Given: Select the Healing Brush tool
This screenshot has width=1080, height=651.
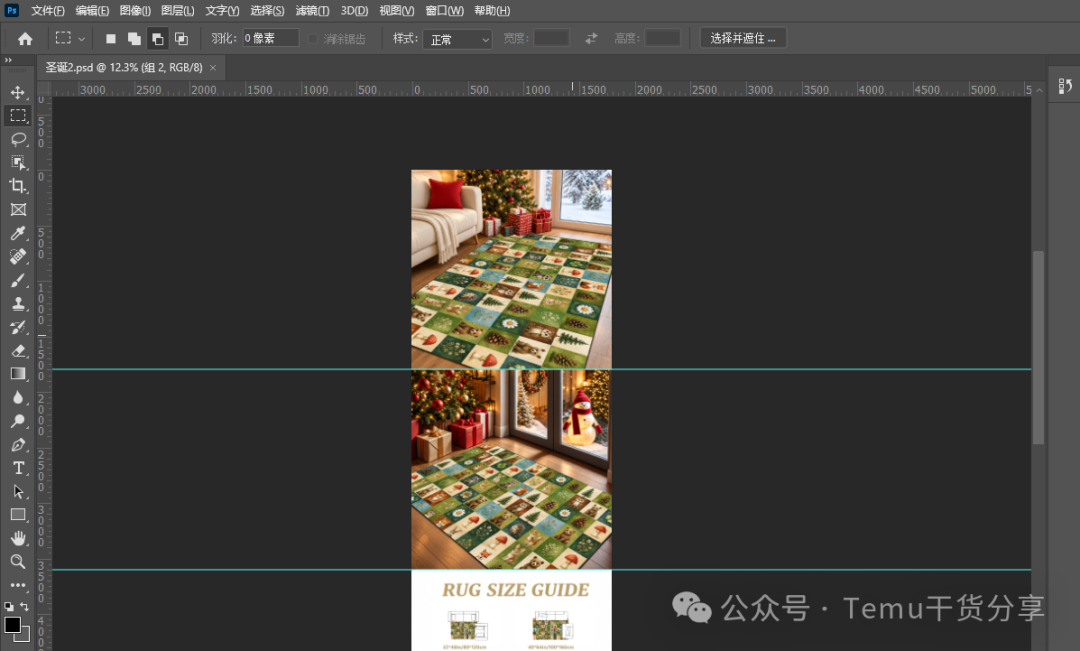Looking at the screenshot, I should [18, 256].
